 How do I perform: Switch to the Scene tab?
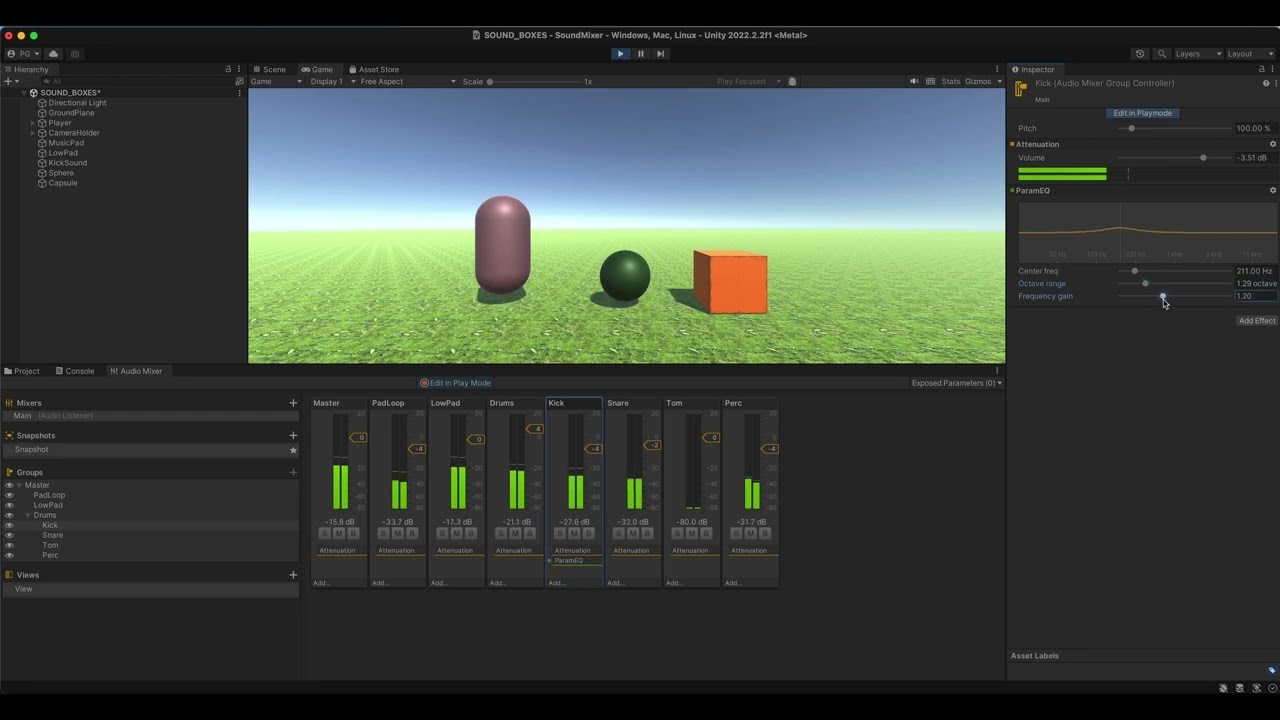[x=269, y=70]
